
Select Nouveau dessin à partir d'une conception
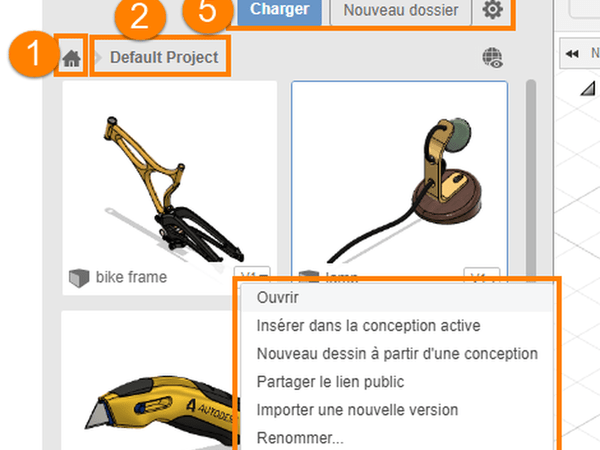pos(396,354)
